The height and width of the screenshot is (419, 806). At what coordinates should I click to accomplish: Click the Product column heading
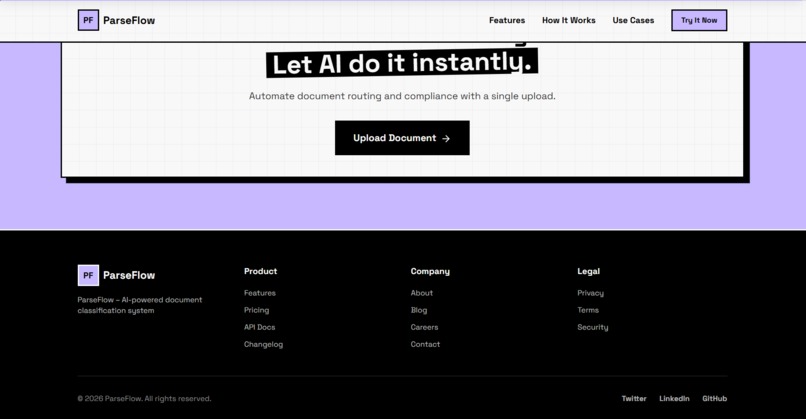(261, 271)
